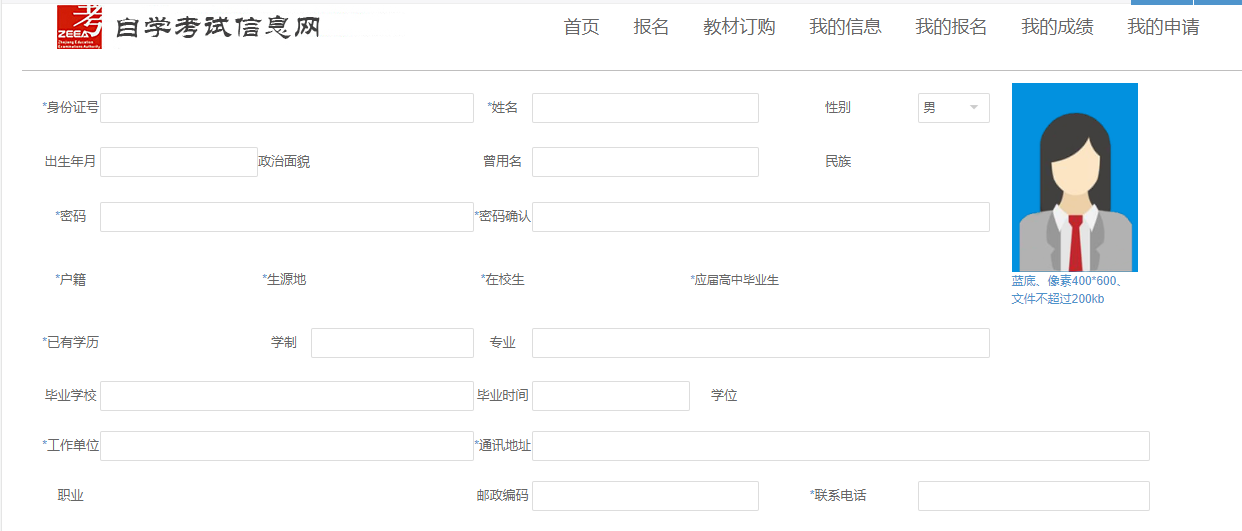Click the ZEEA site logo icon
This screenshot has height=531, width=1242.
point(79,27)
